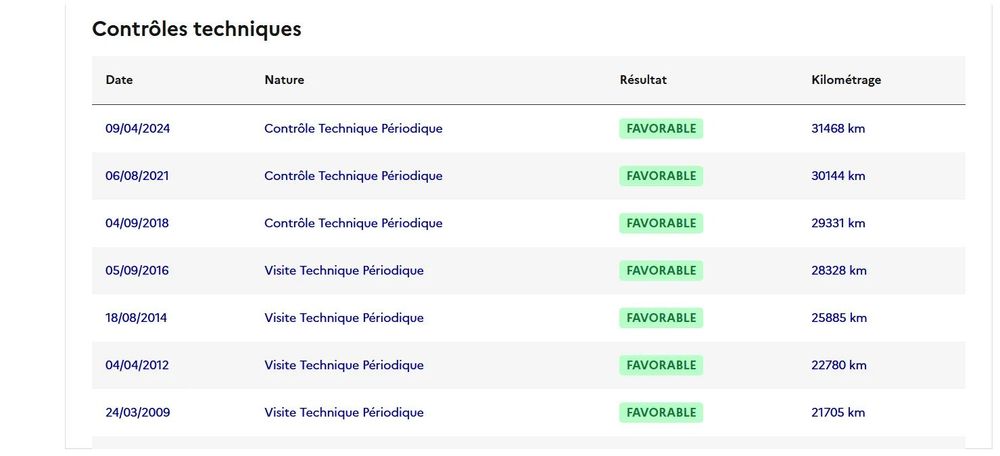The width and height of the screenshot is (1000, 456).
Task: Click Visite Technique Périodique in the 18/08/2014 row
Action: tap(344, 318)
